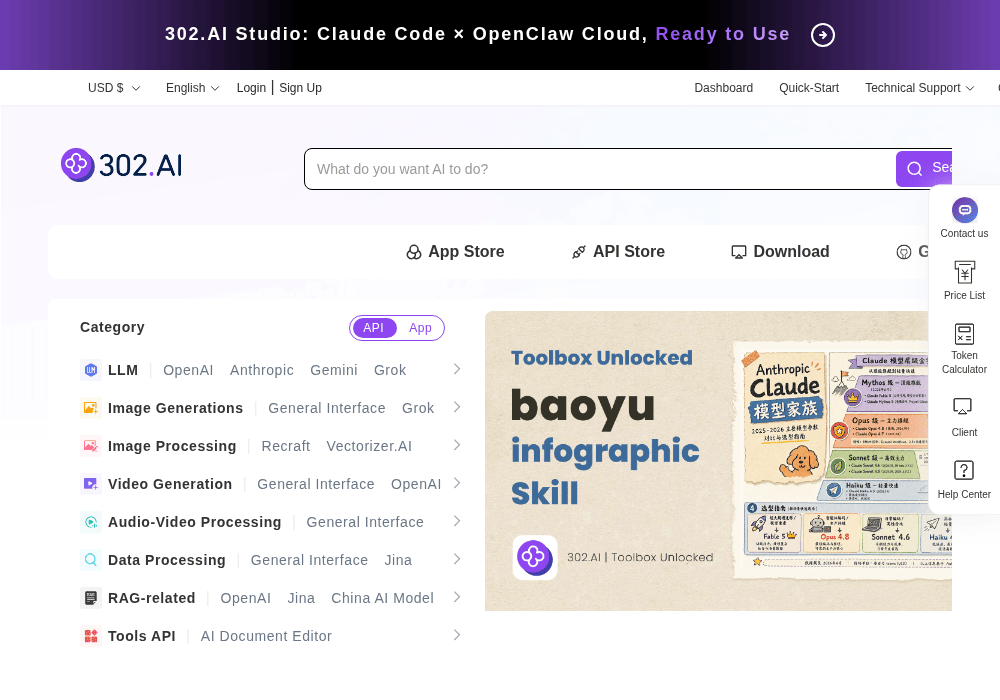Expand the Data Processing row chevron
Screen dimensions: 1000x700
[457, 559]
